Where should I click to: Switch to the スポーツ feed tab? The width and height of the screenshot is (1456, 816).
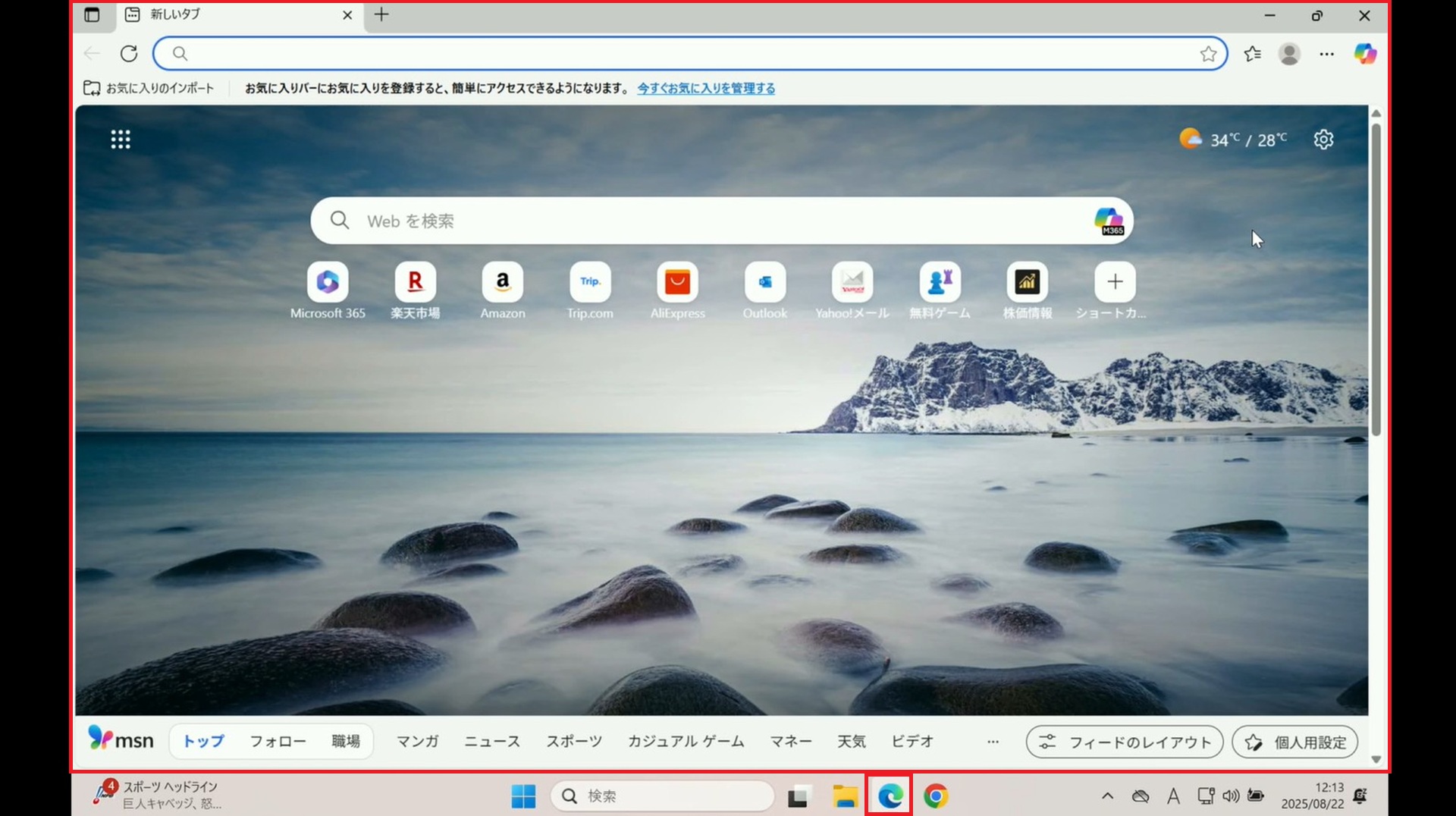click(574, 742)
